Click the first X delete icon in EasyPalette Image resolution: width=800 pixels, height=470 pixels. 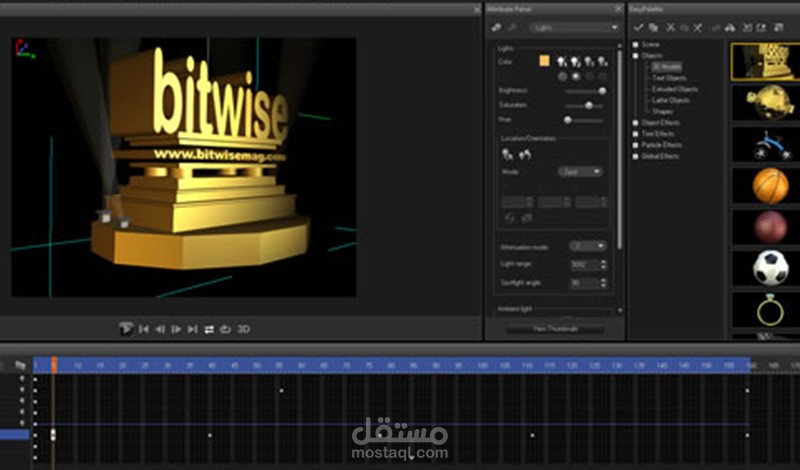pyautogui.click(x=670, y=28)
